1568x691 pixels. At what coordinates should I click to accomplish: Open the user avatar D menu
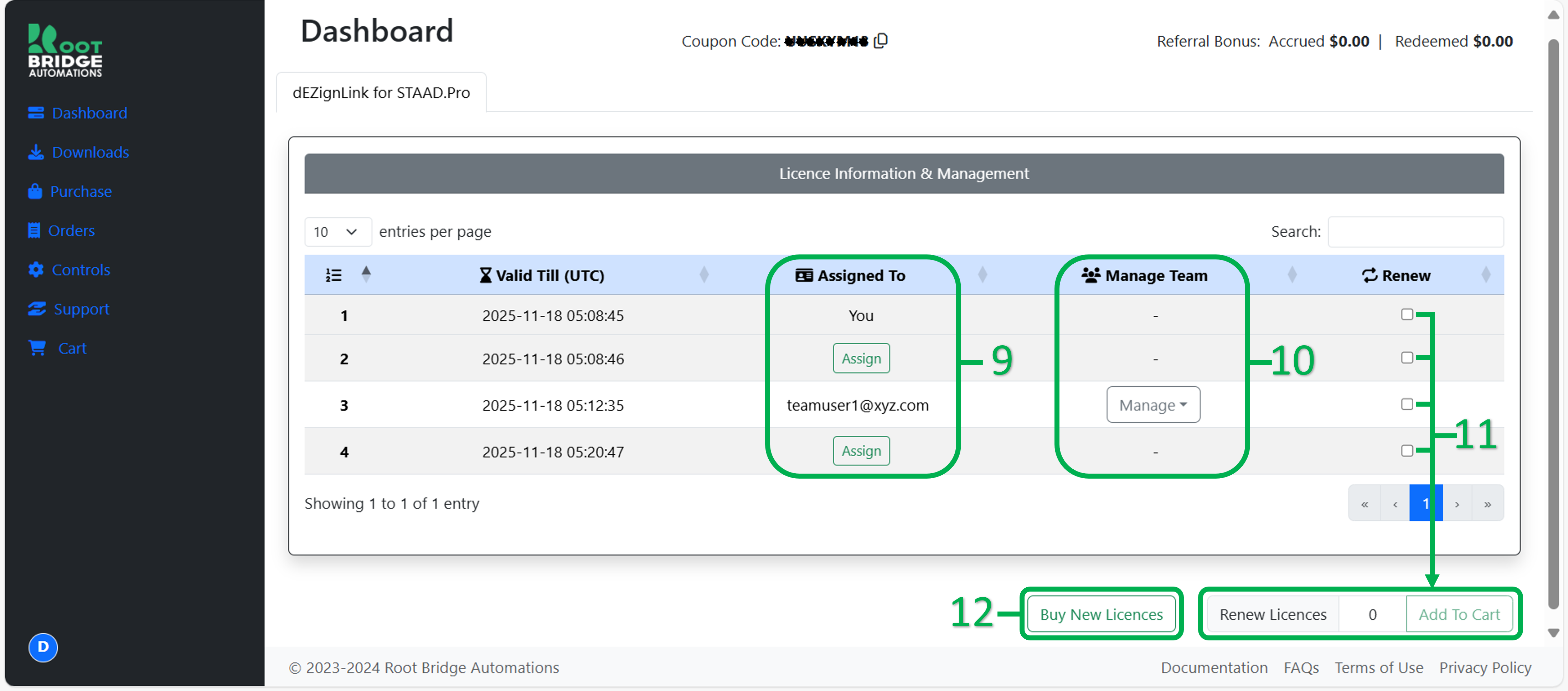[43, 647]
